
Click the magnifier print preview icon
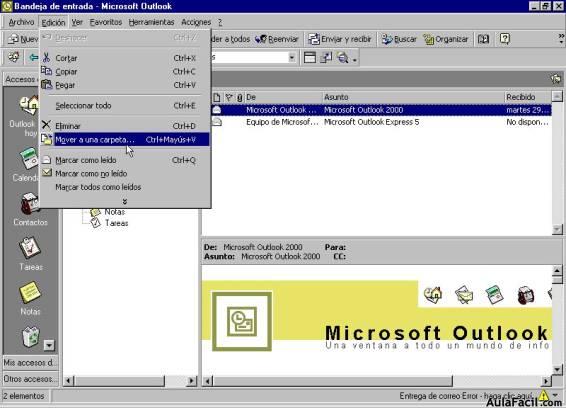[x=342, y=57]
